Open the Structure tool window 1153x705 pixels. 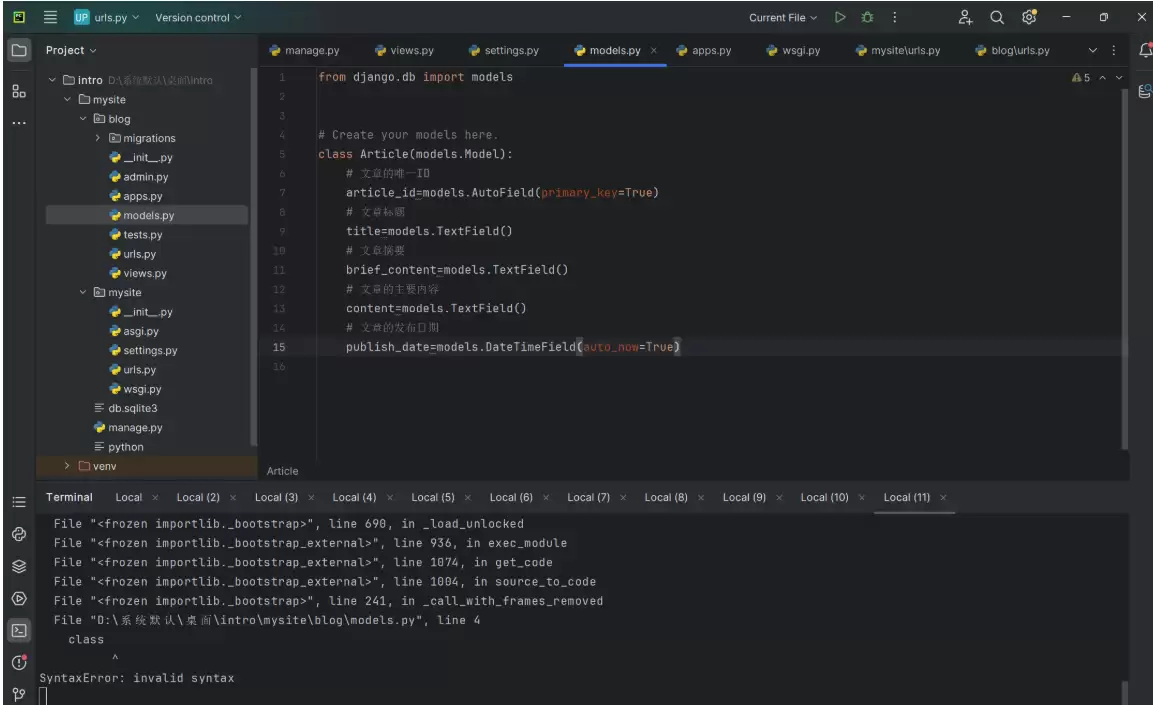19,91
